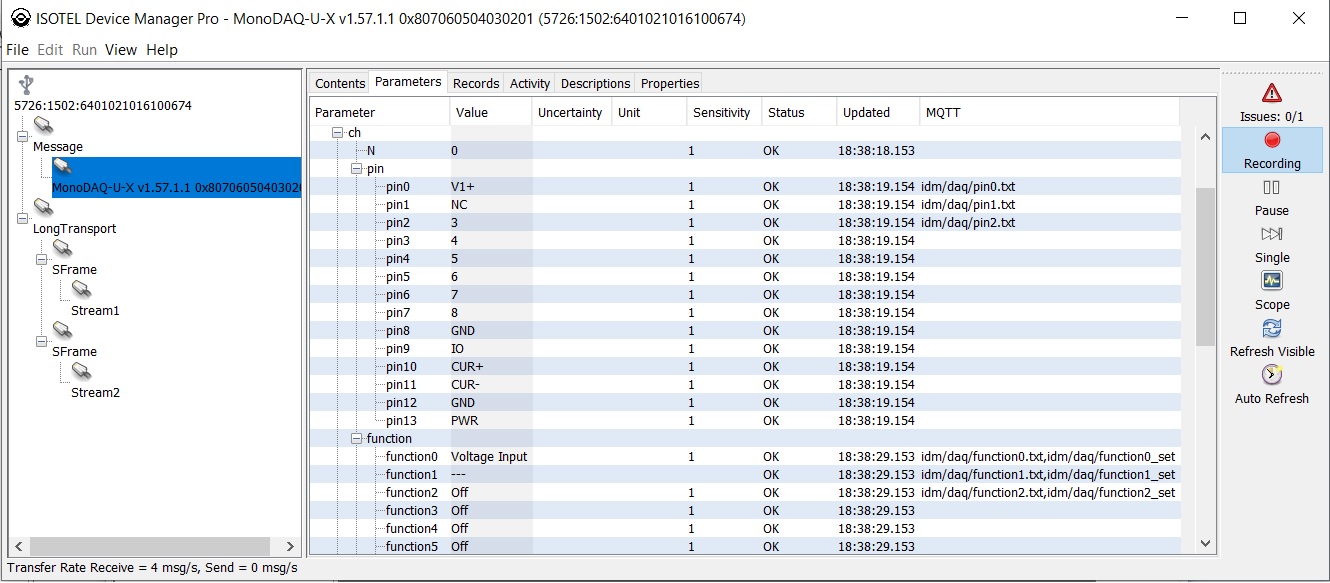
Task: Switch to the Contents tab
Action: (340, 84)
